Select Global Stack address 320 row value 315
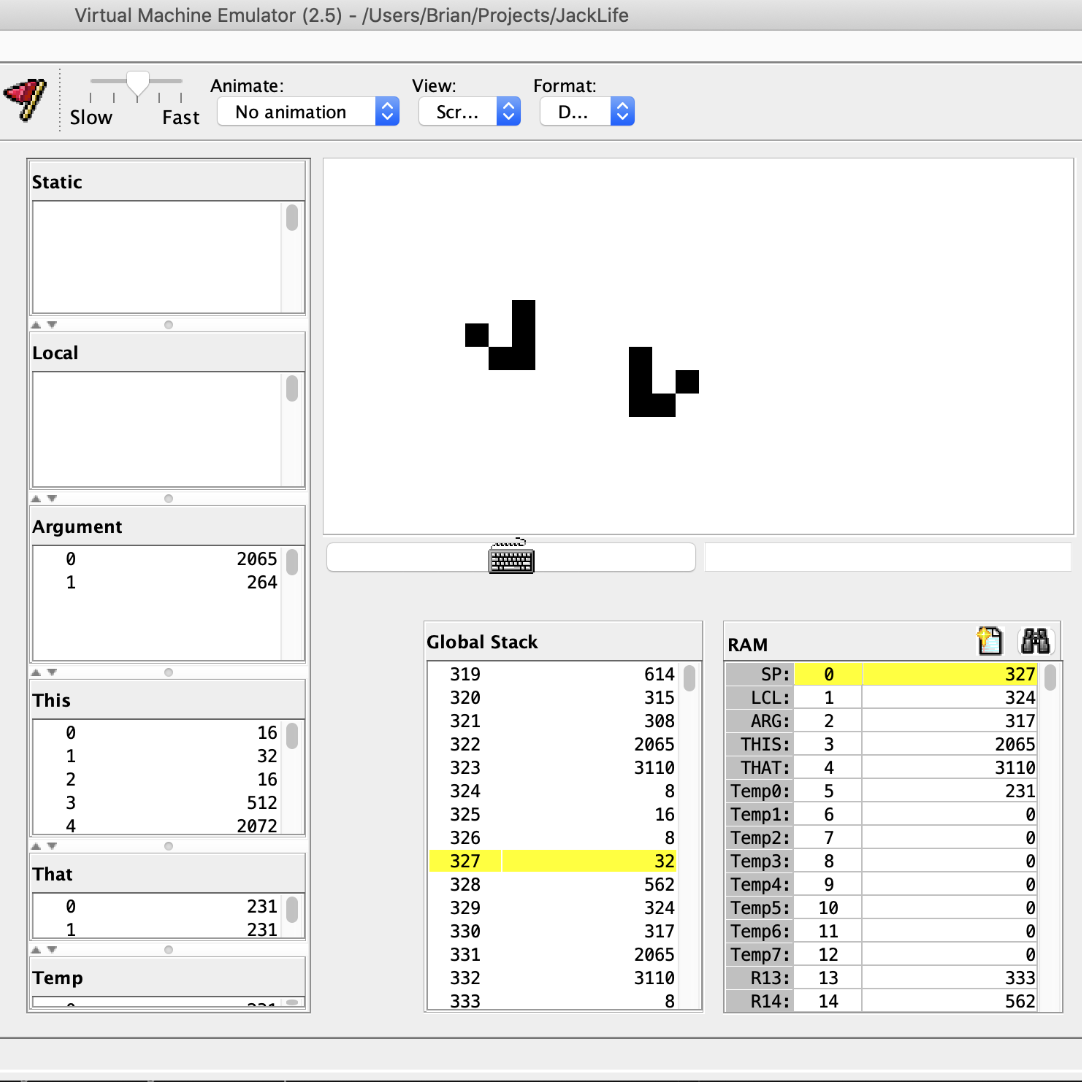The height and width of the screenshot is (1082, 1082). (659, 698)
